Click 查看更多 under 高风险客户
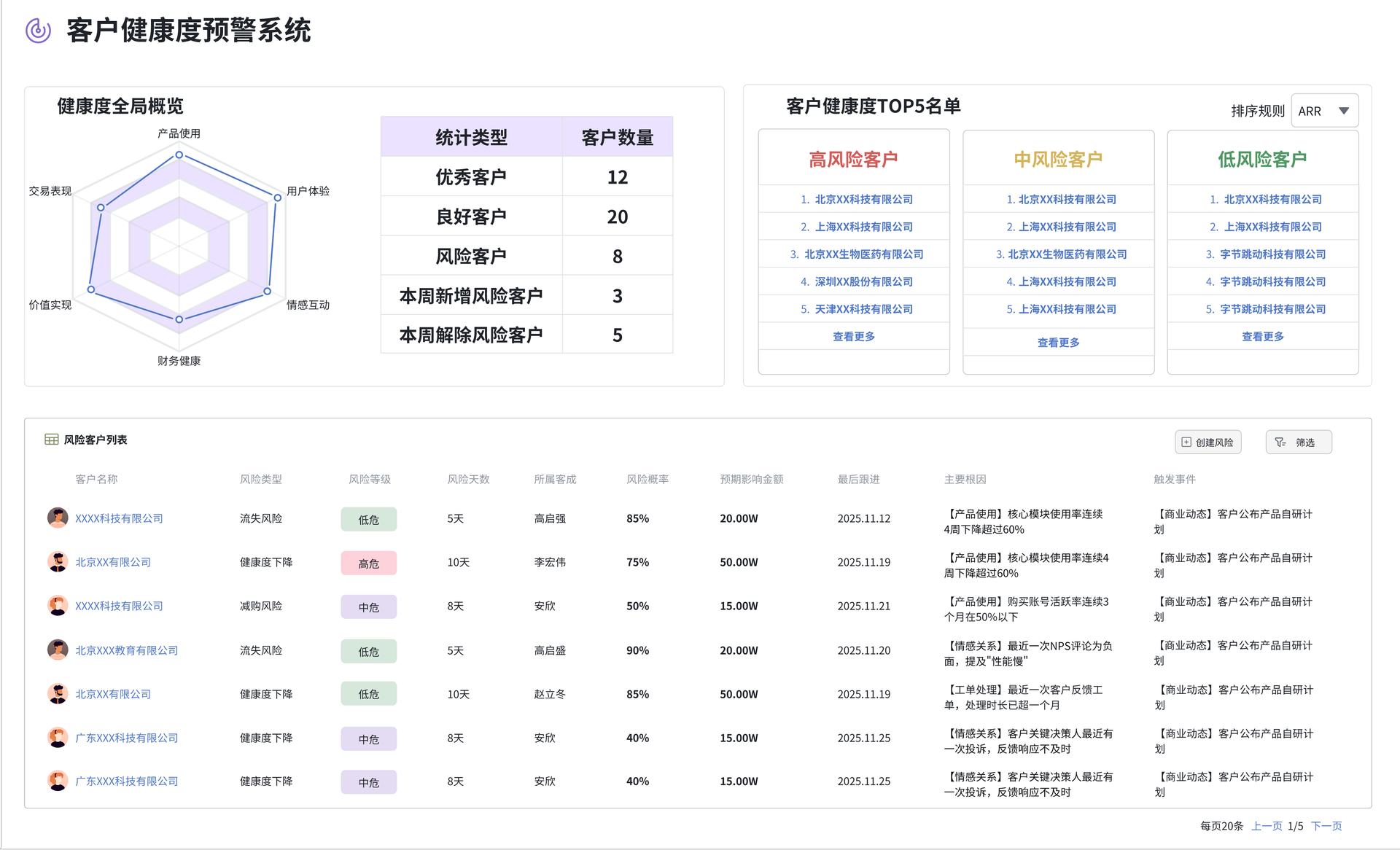The height and width of the screenshot is (850, 1400). pyautogui.click(x=854, y=337)
